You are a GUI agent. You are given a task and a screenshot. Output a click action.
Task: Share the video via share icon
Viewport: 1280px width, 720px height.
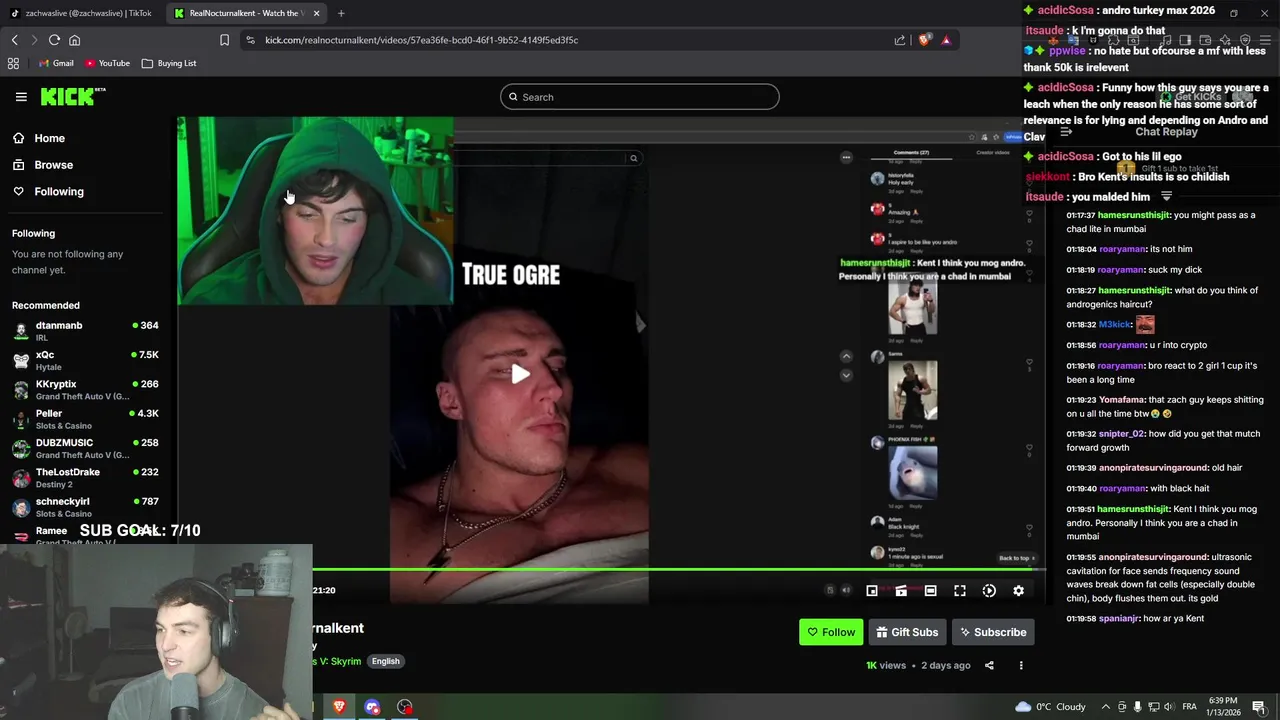pos(989,665)
